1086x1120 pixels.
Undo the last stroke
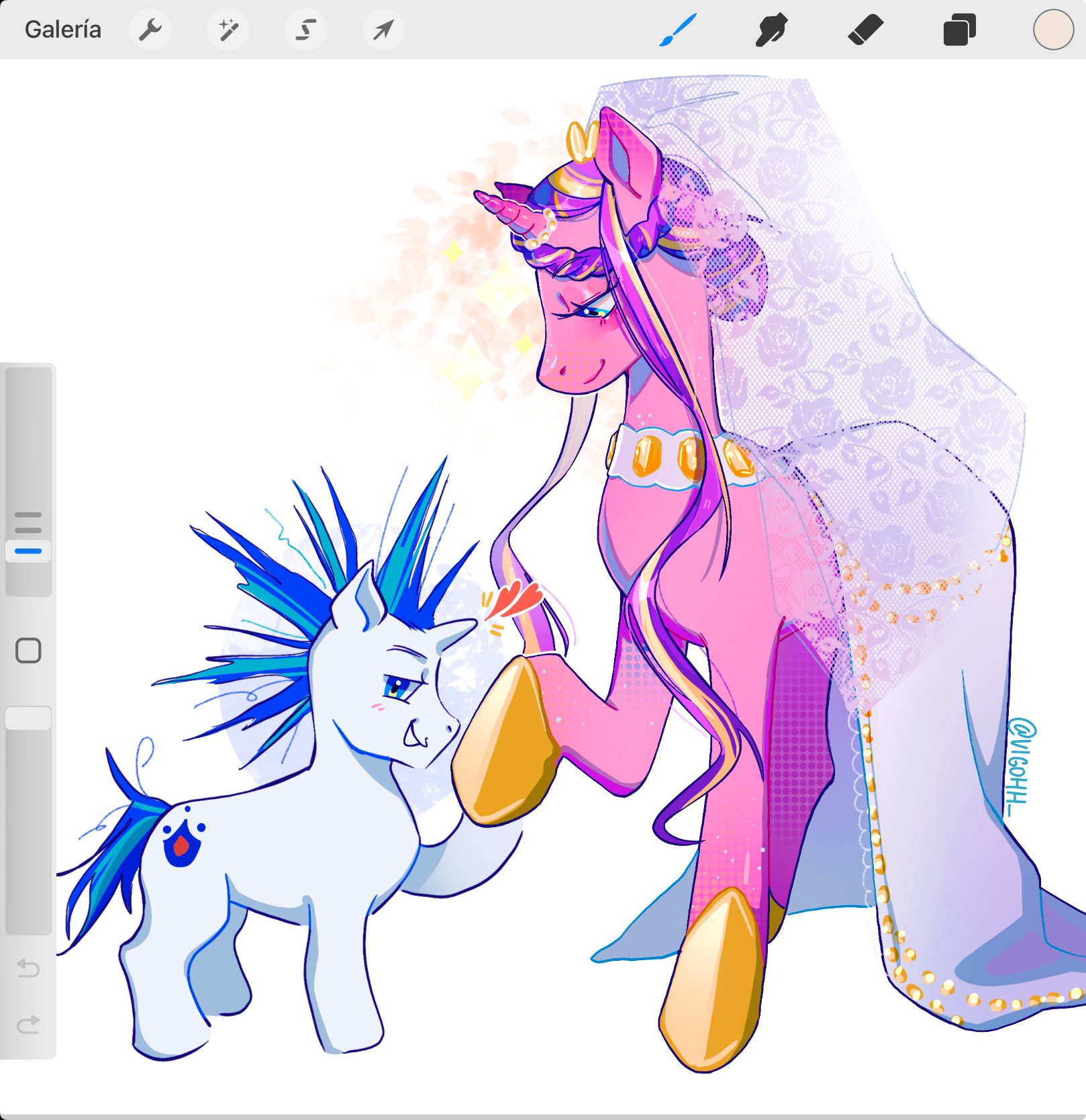(x=28, y=968)
